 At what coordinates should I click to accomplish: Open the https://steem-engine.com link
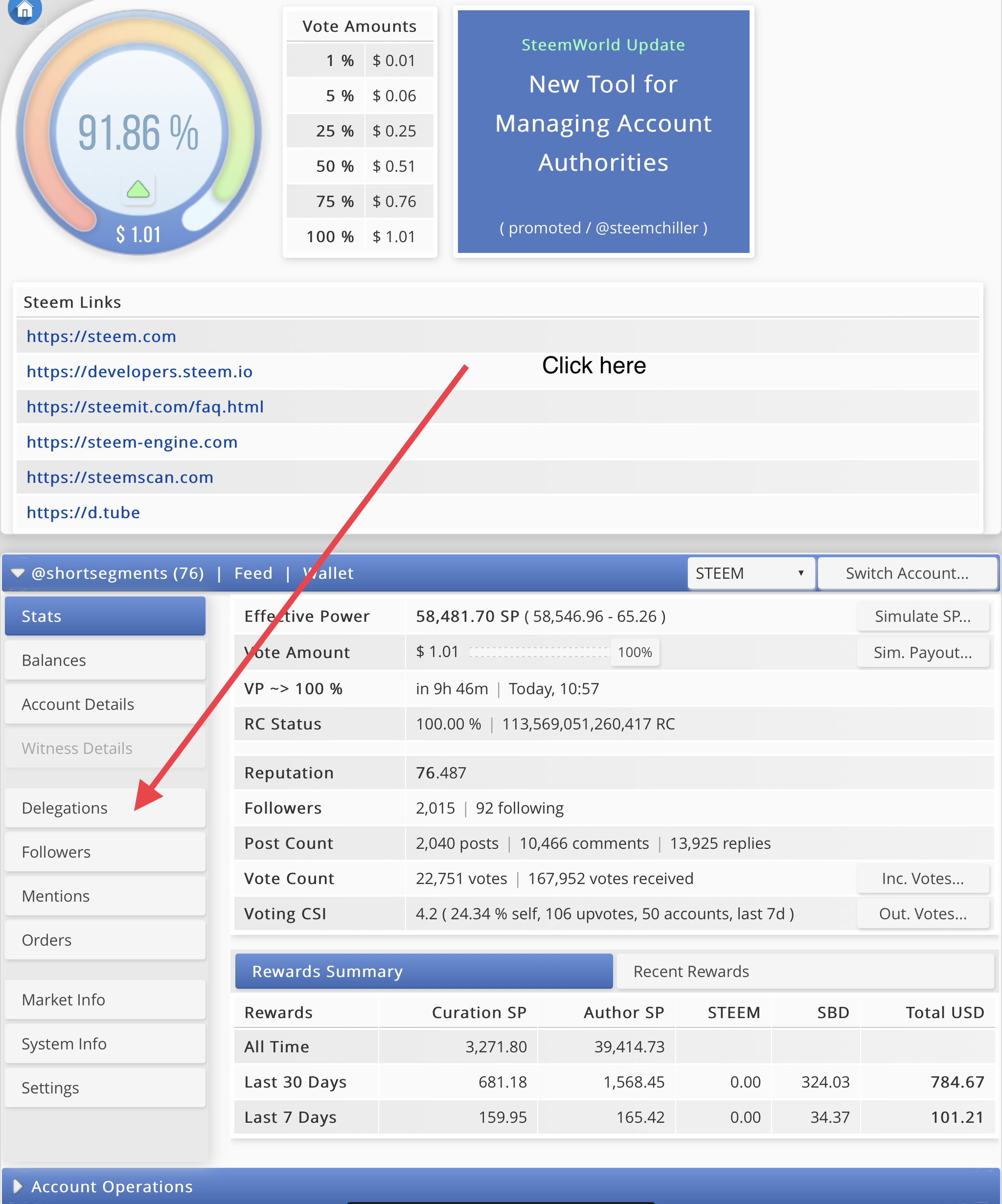pos(132,442)
